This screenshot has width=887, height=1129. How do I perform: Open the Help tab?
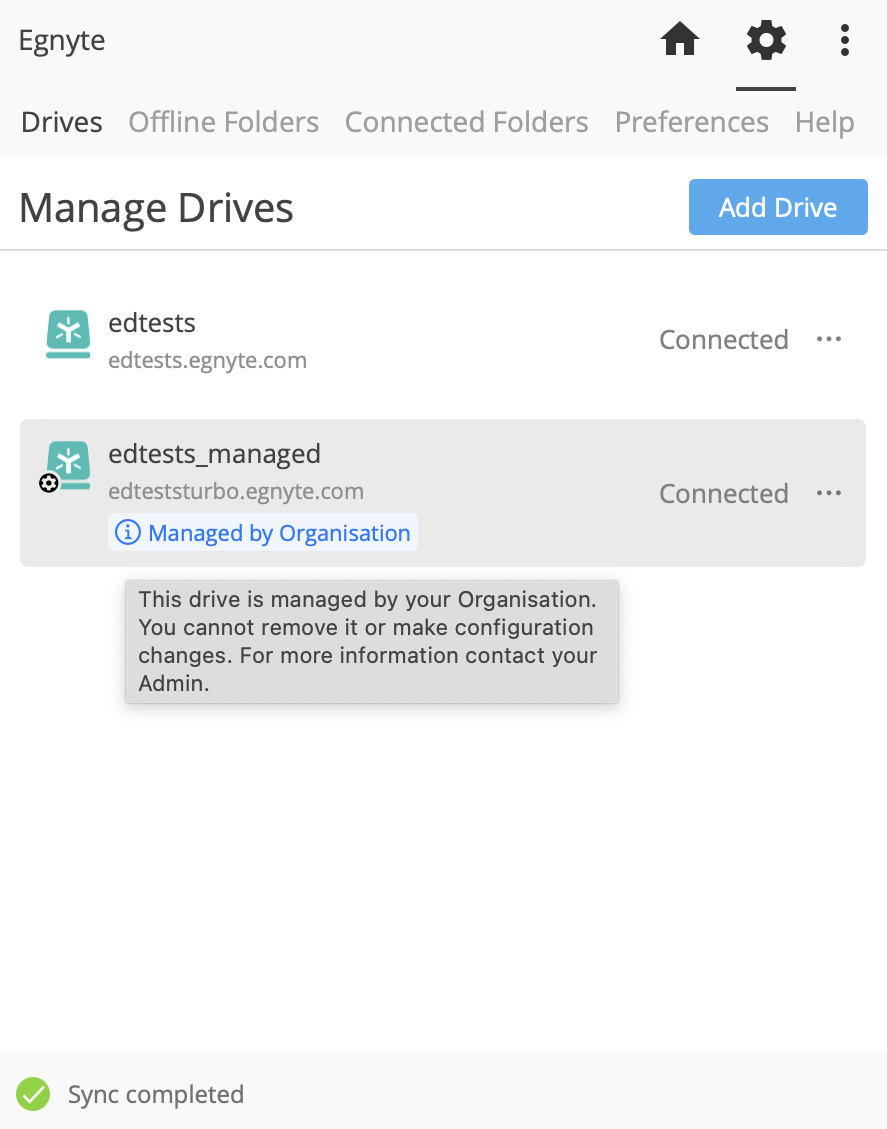(x=824, y=122)
